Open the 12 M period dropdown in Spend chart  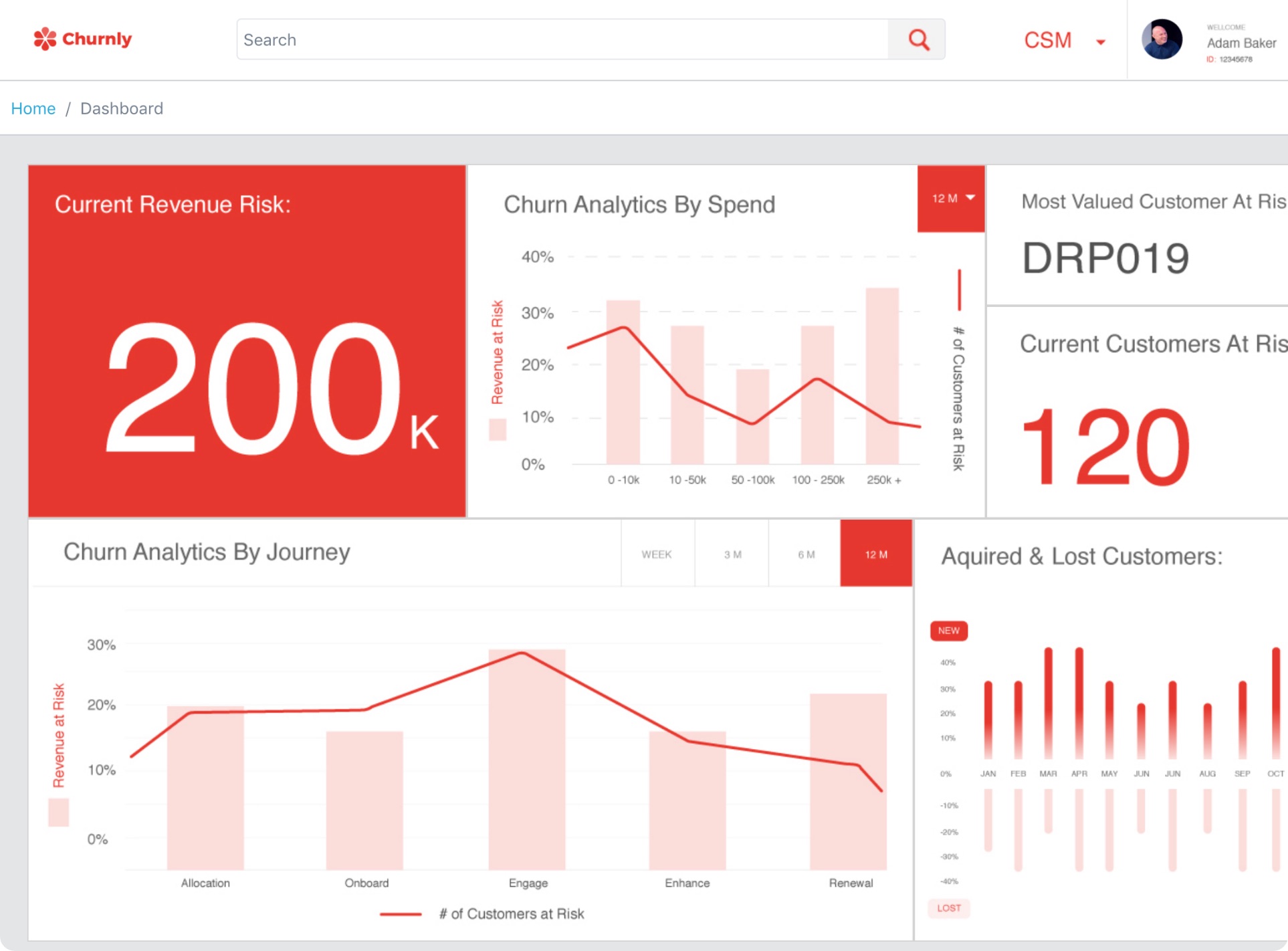(951, 199)
